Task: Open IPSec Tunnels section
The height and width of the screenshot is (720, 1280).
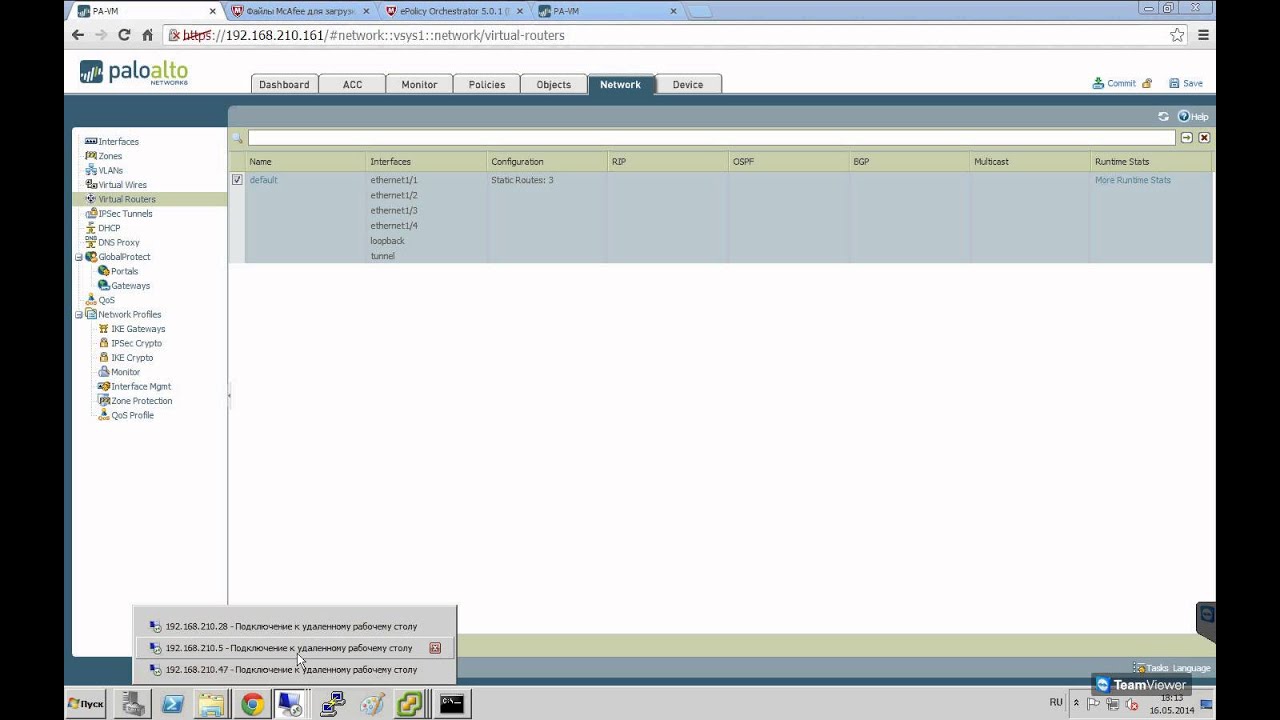Action: coord(125,214)
